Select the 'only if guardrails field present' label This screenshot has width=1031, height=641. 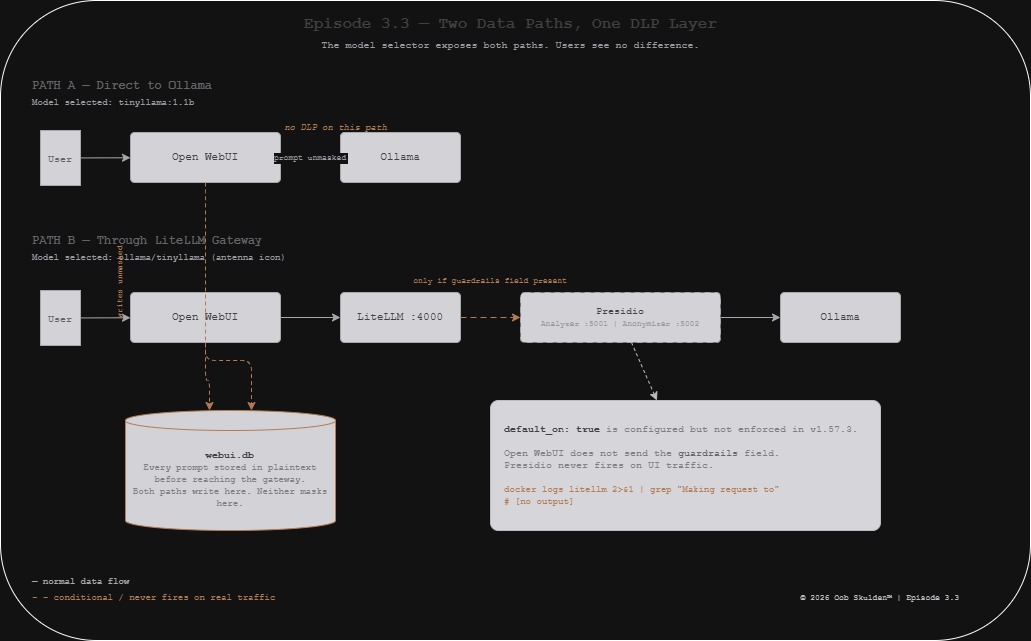pyautogui.click(x=490, y=281)
